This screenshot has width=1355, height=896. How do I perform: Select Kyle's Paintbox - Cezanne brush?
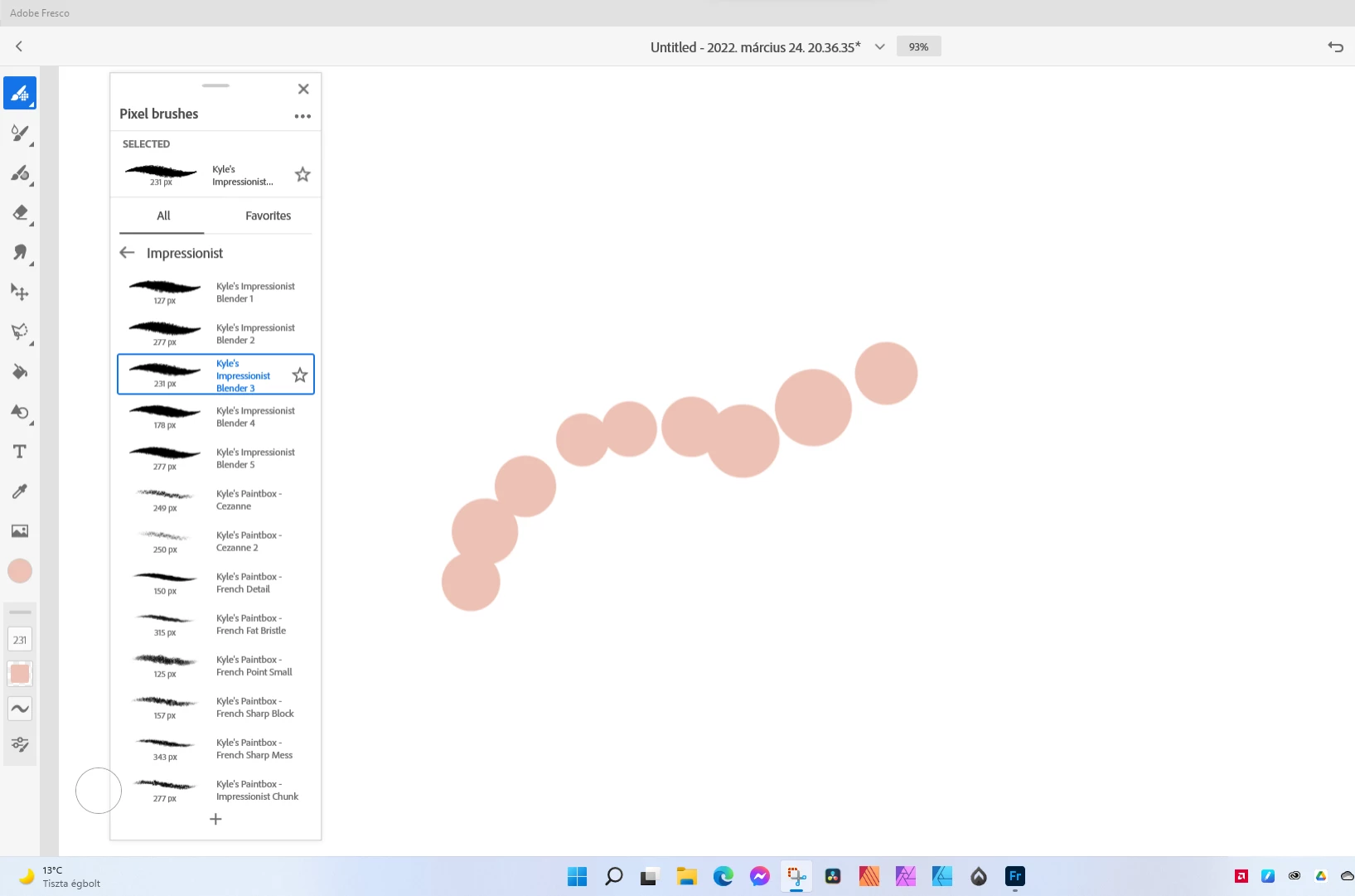(215, 499)
